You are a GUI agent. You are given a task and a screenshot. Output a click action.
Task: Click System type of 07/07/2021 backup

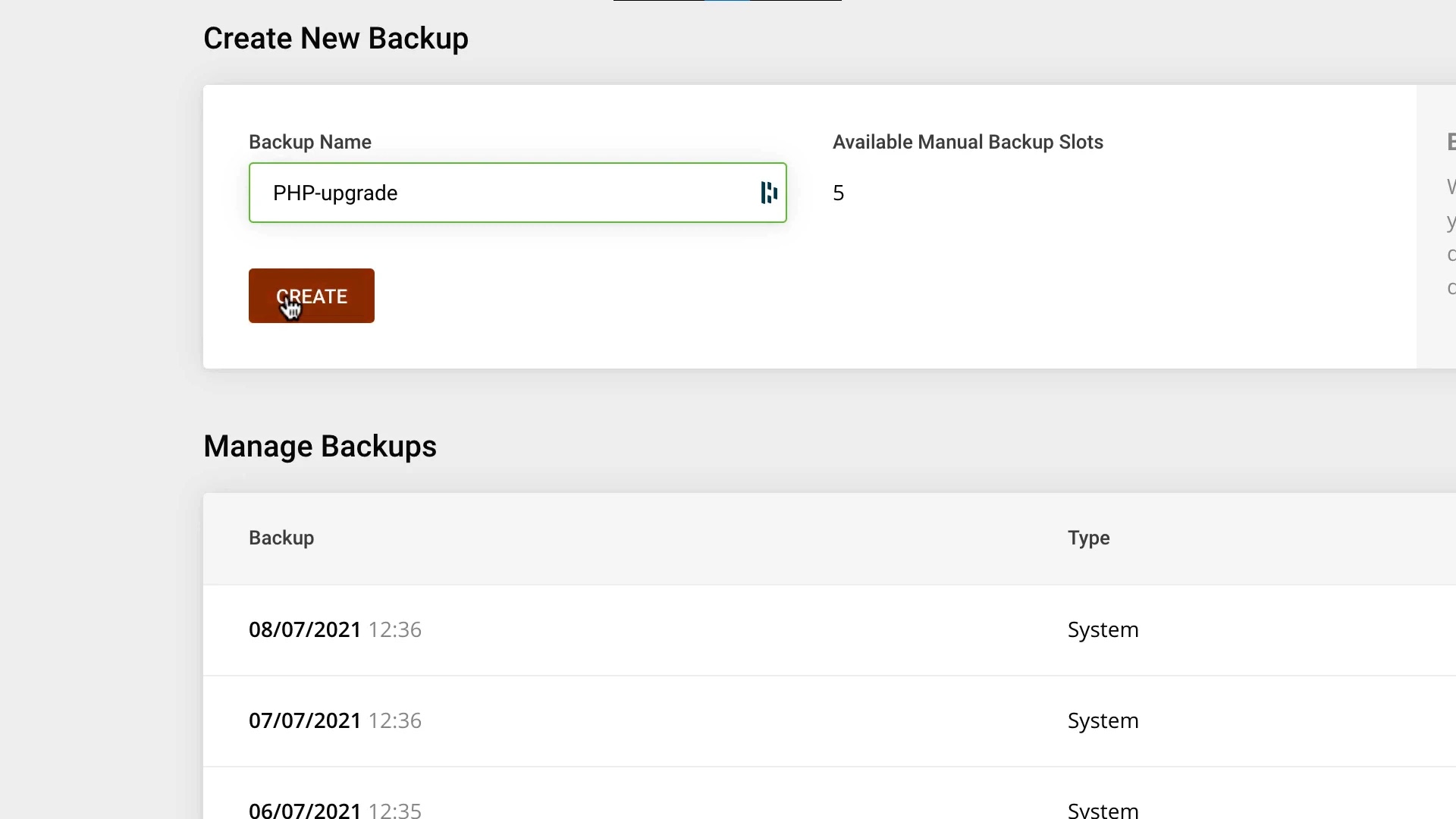1103,720
